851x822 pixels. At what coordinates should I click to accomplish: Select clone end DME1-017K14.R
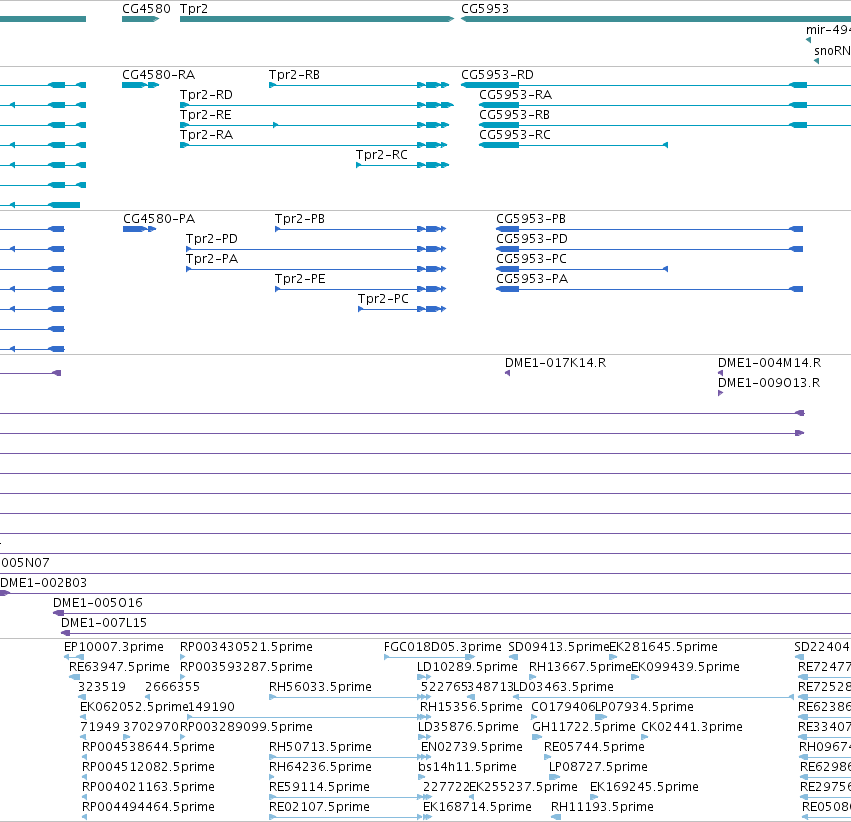[555, 363]
